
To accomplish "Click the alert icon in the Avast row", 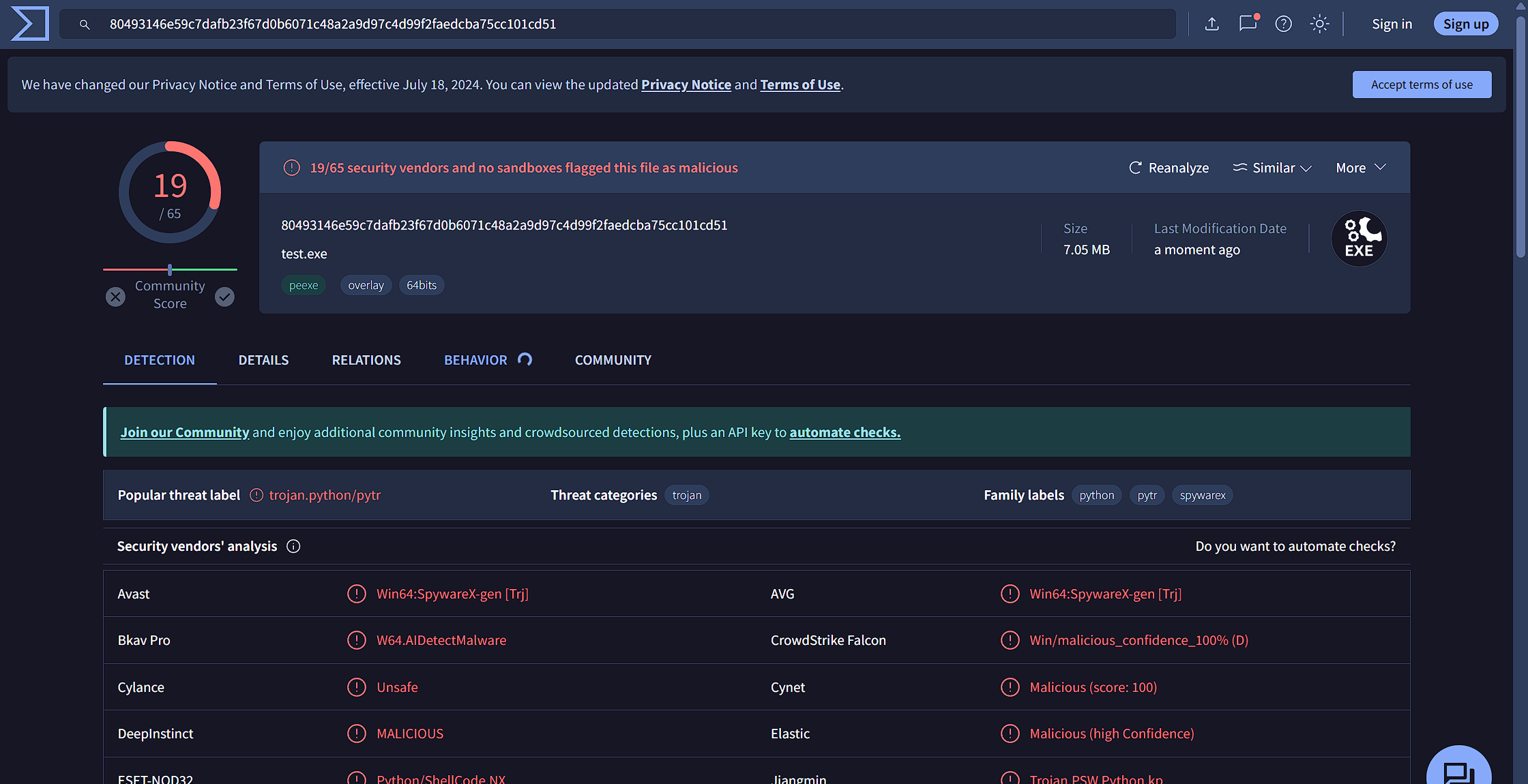I will pos(357,594).
